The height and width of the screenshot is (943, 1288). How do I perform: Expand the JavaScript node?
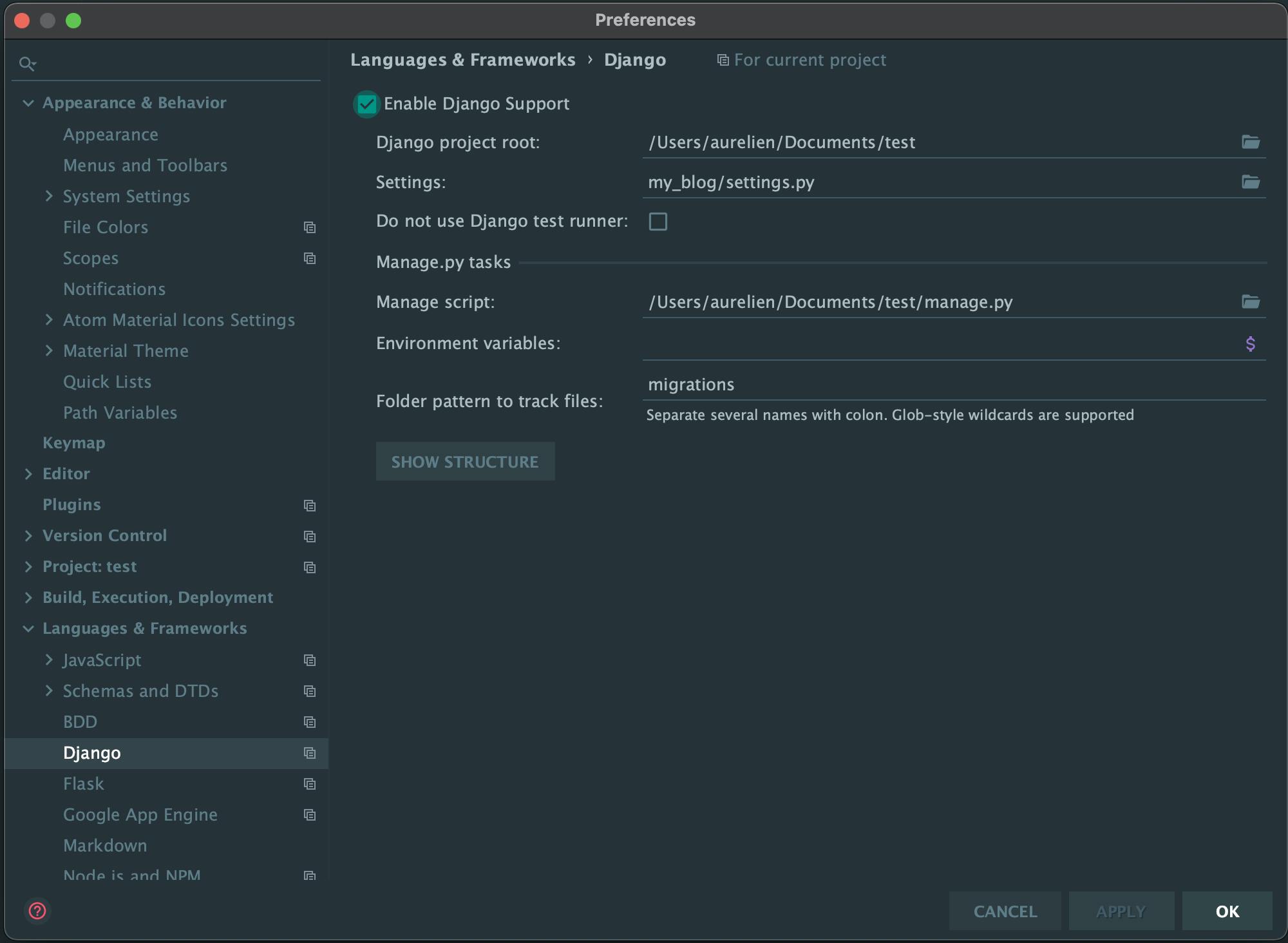[x=49, y=660]
